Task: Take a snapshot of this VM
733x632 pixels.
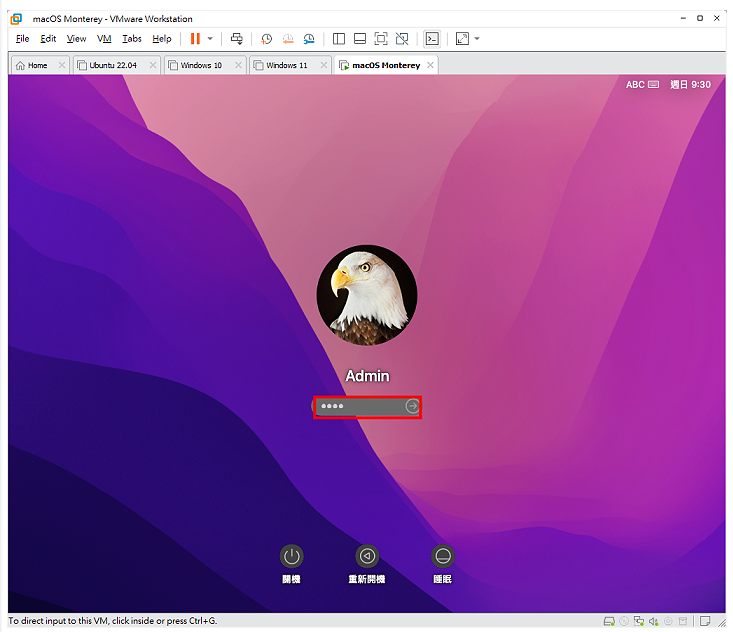Action: click(266, 39)
